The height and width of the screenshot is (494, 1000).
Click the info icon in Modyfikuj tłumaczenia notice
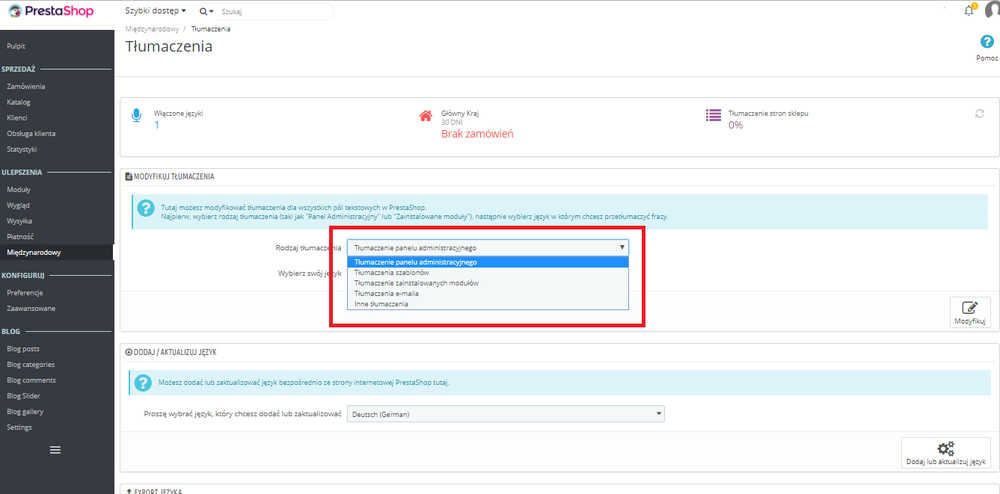tap(146, 208)
